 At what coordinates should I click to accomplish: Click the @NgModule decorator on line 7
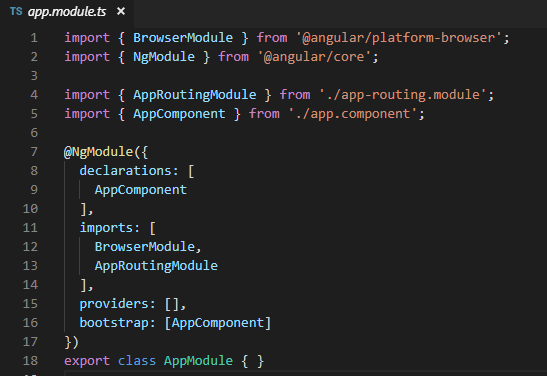point(98,152)
